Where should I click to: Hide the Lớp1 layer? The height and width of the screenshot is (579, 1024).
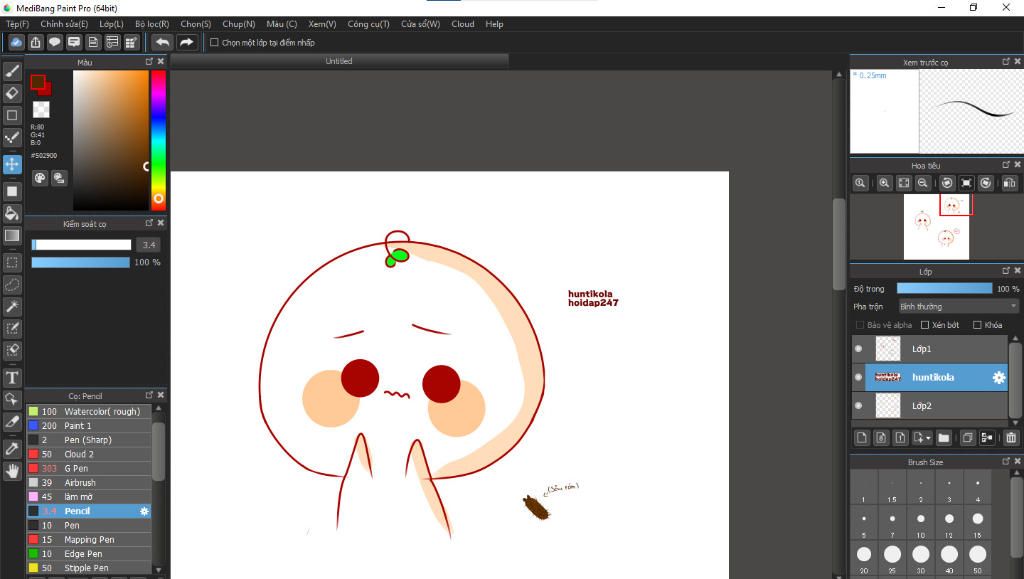[x=858, y=349]
